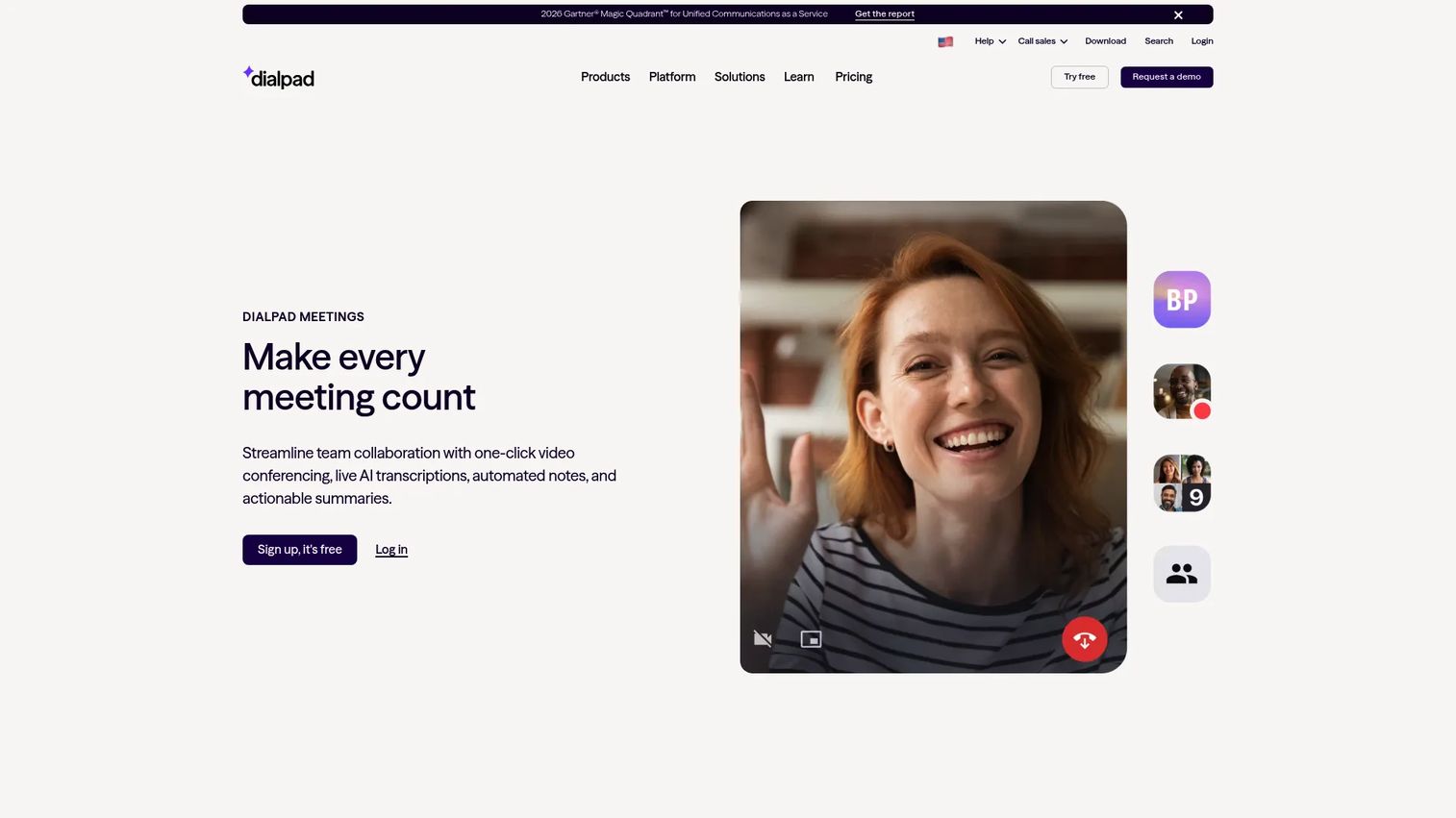Select the US flag region icon
1456x818 pixels.
945,41
